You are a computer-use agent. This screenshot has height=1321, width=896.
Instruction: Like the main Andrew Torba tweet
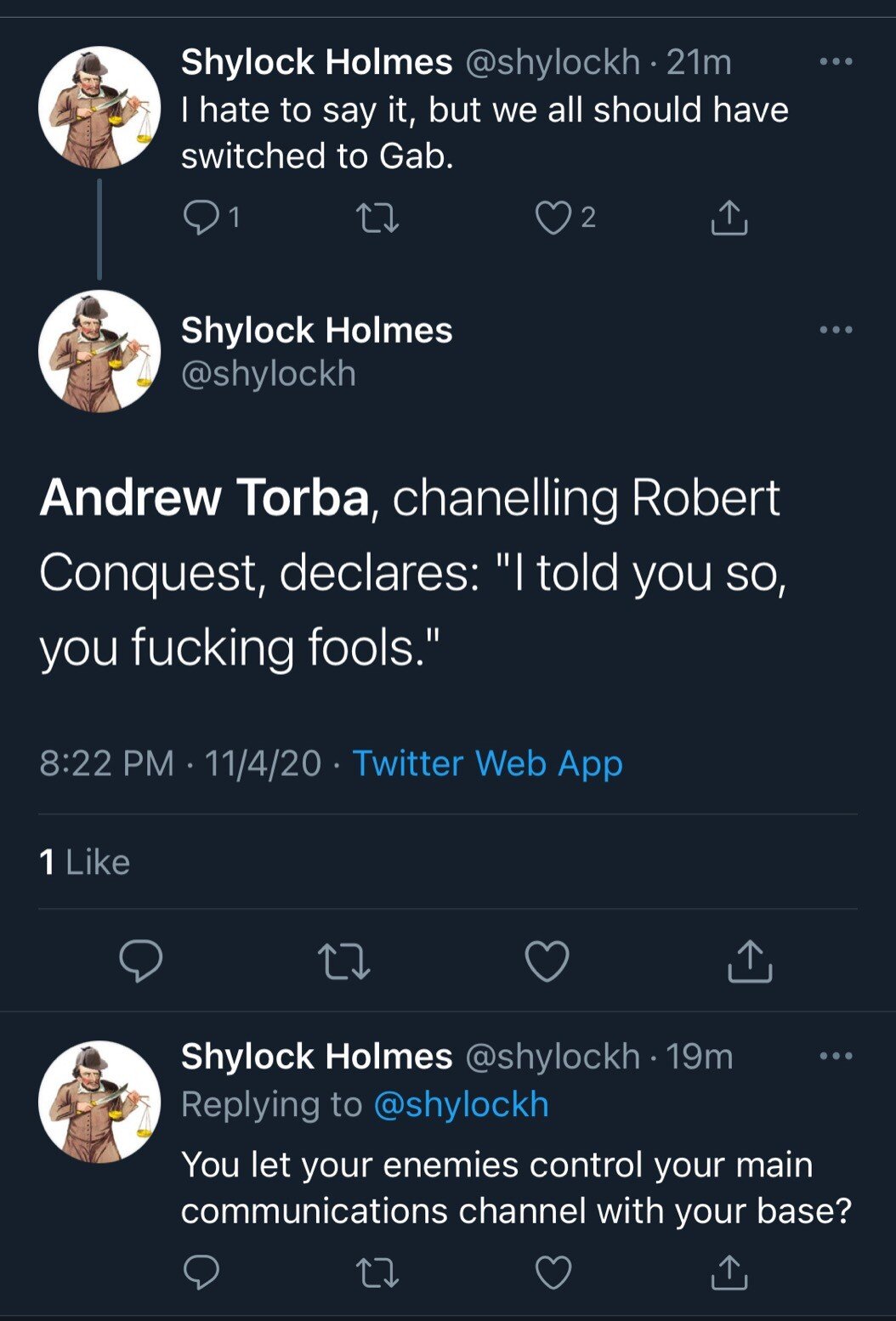tap(547, 961)
